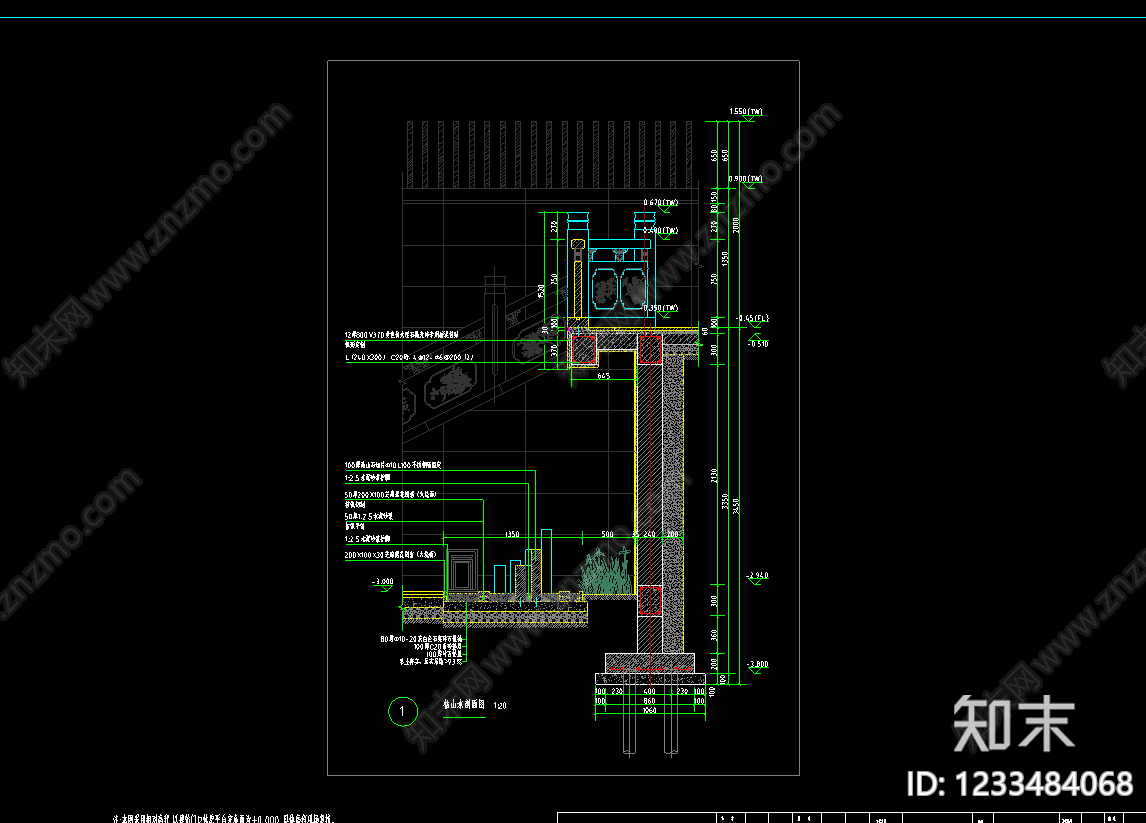Click the elevation label "-0.350(TW)"
The width and height of the screenshot is (1146, 823).
pyautogui.click(x=661, y=308)
